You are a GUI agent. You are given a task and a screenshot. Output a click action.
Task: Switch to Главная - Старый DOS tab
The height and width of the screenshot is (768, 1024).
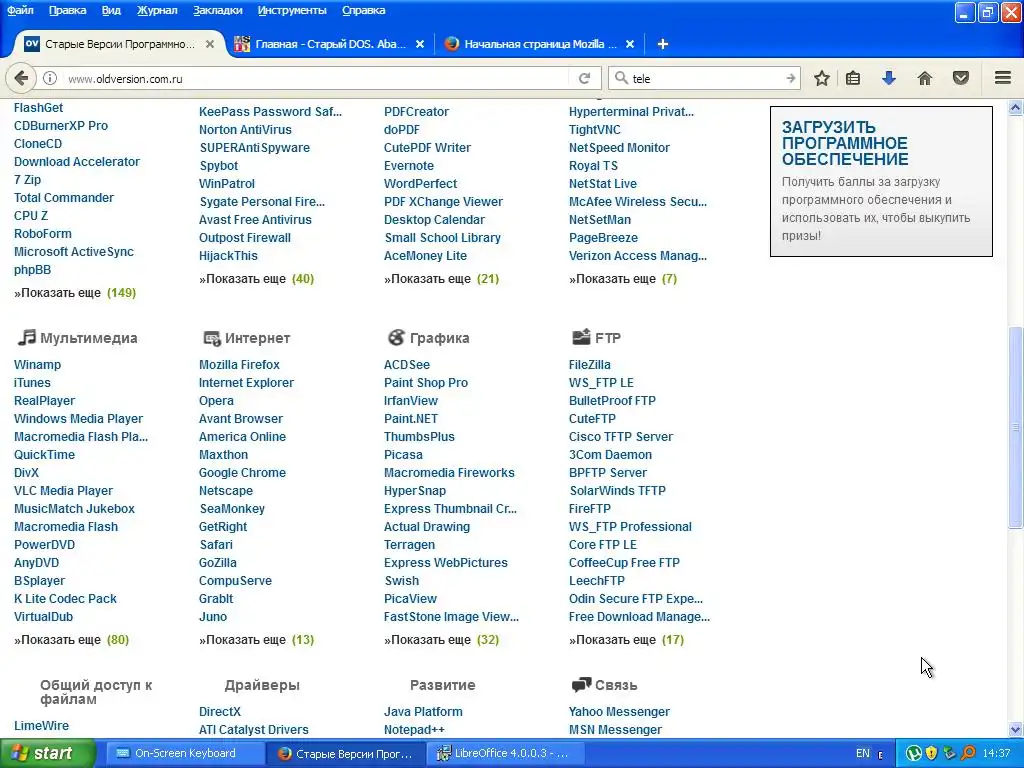click(x=330, y=44)
